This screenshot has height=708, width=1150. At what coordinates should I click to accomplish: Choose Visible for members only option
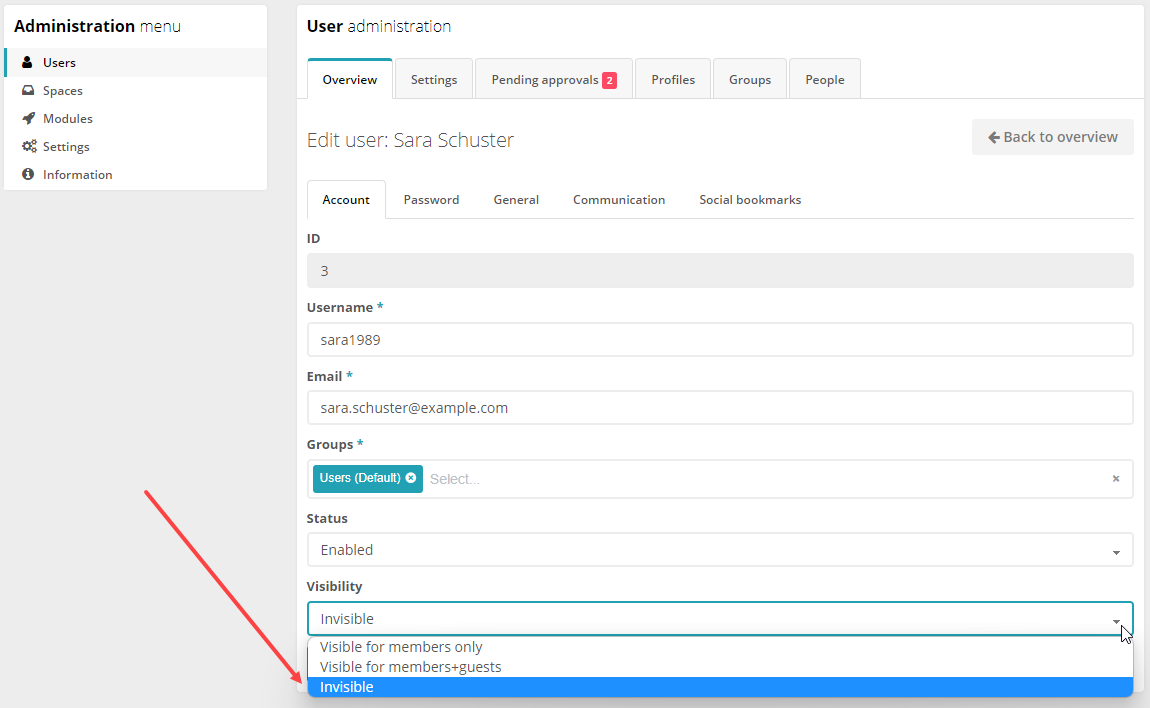click(400, 647)
